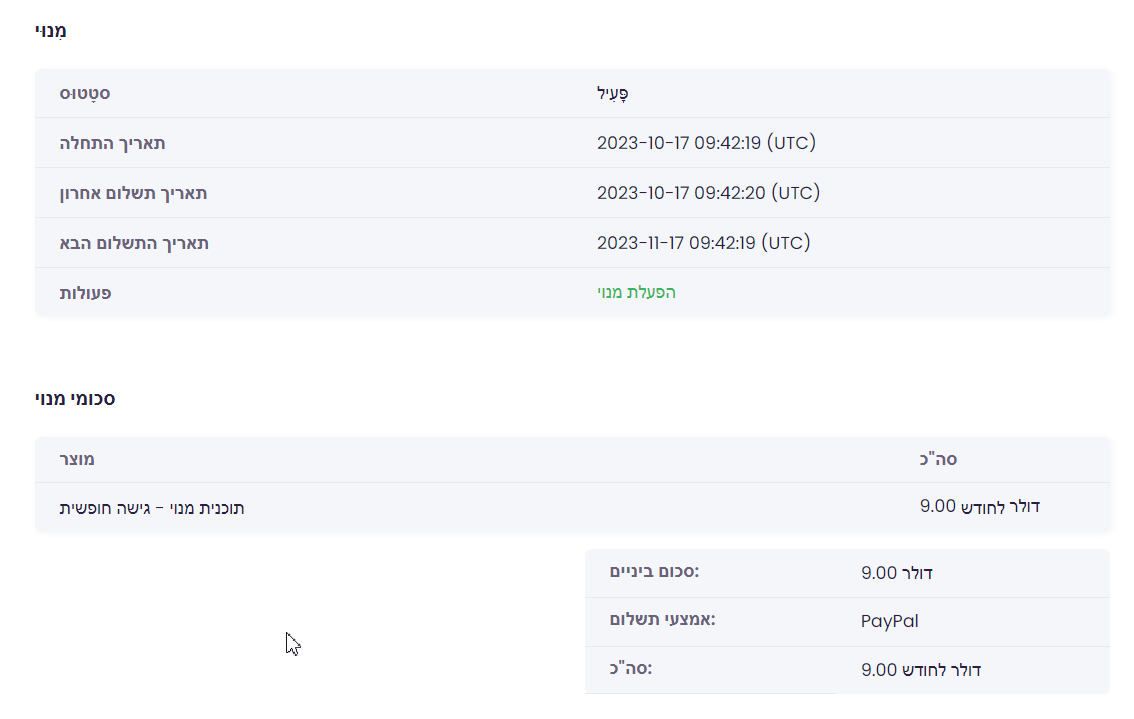
Task: Click the total column header beside "מוצר"
Action: click(938, 460)
